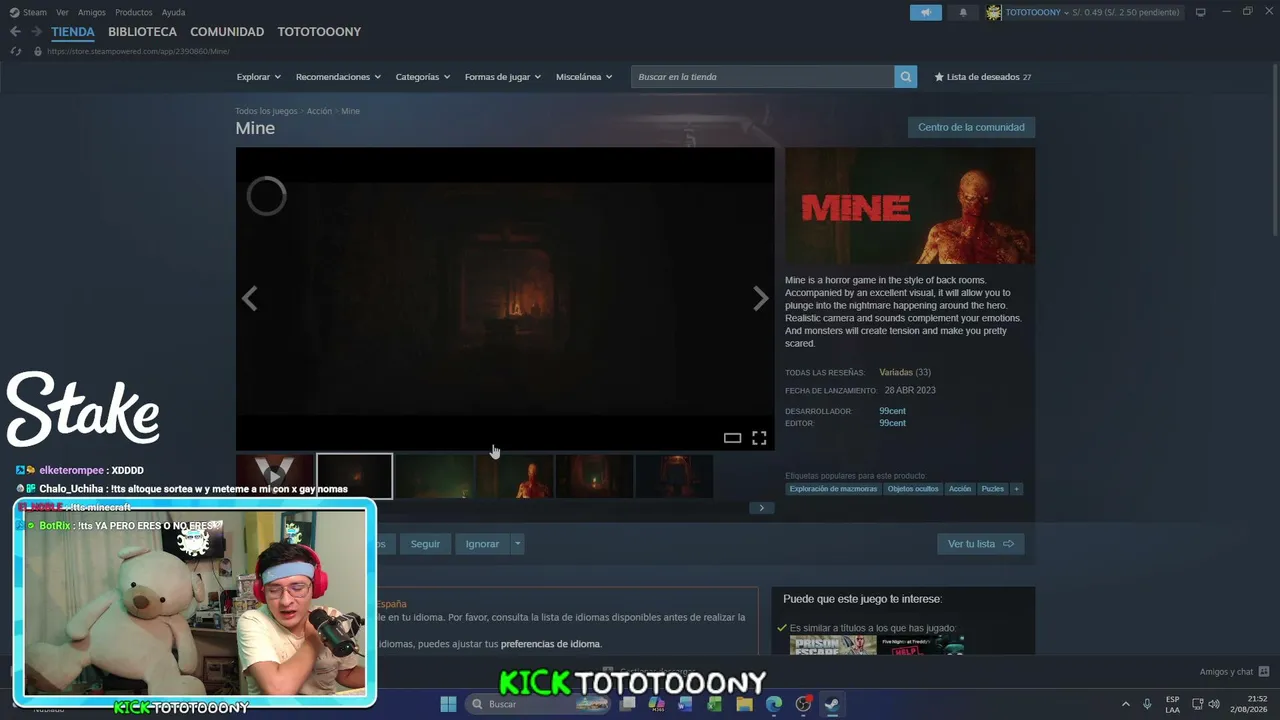Open the TOTOTOOONY profile tab
1280x720 pixels.
click(x=319, y=32)
